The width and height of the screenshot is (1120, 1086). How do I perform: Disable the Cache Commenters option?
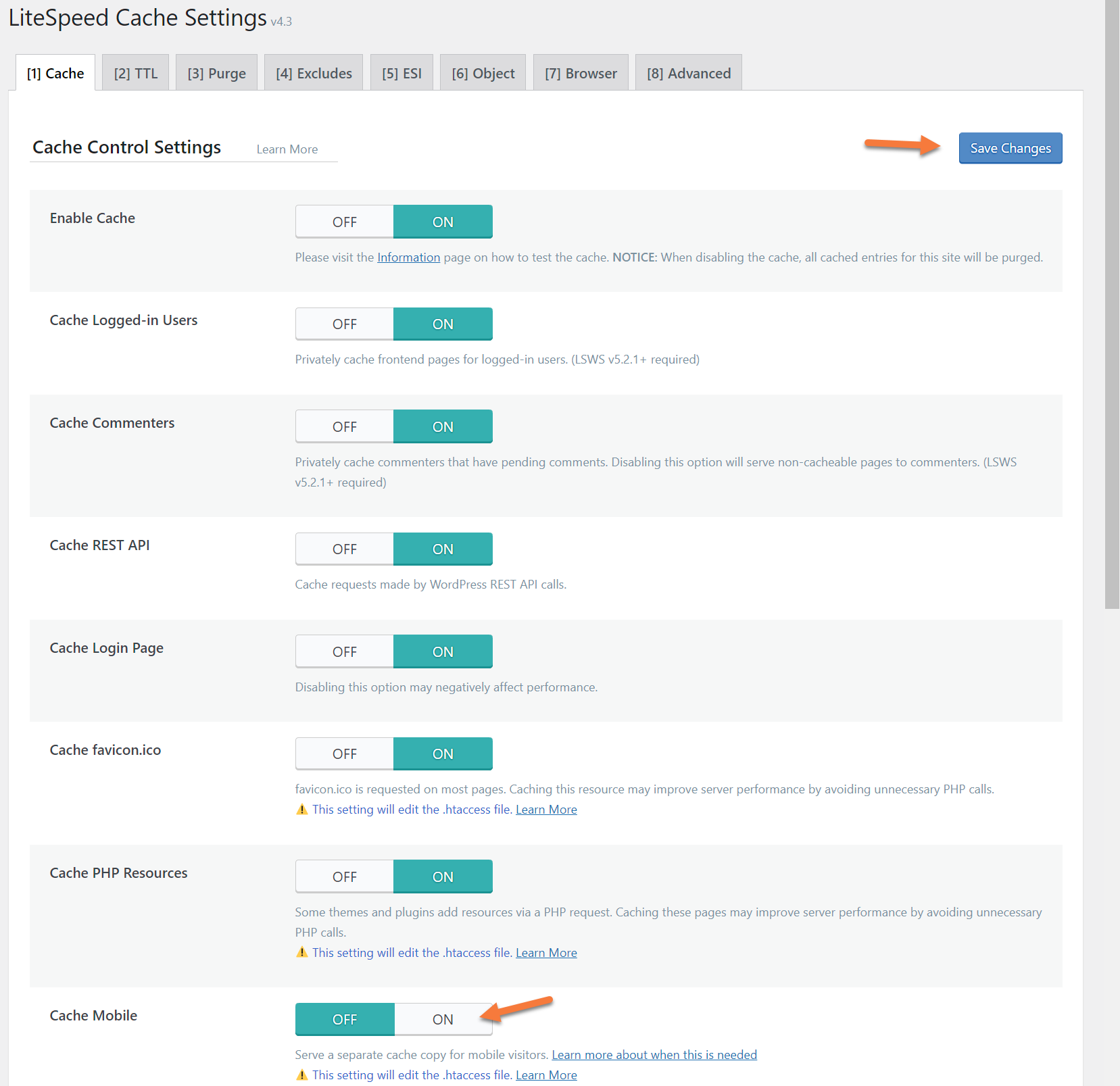[x=345, y=427]
